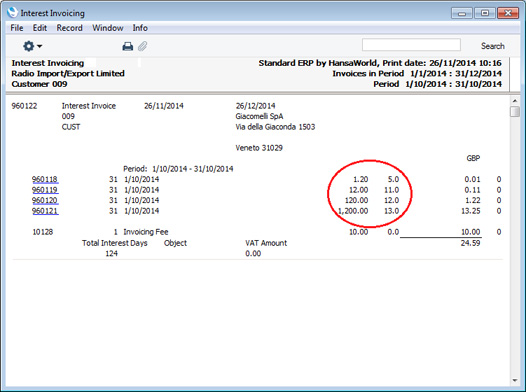Open the Record menu
This screenshot has width=526, height=392.
pyautogui.click(x=69, y=28)
